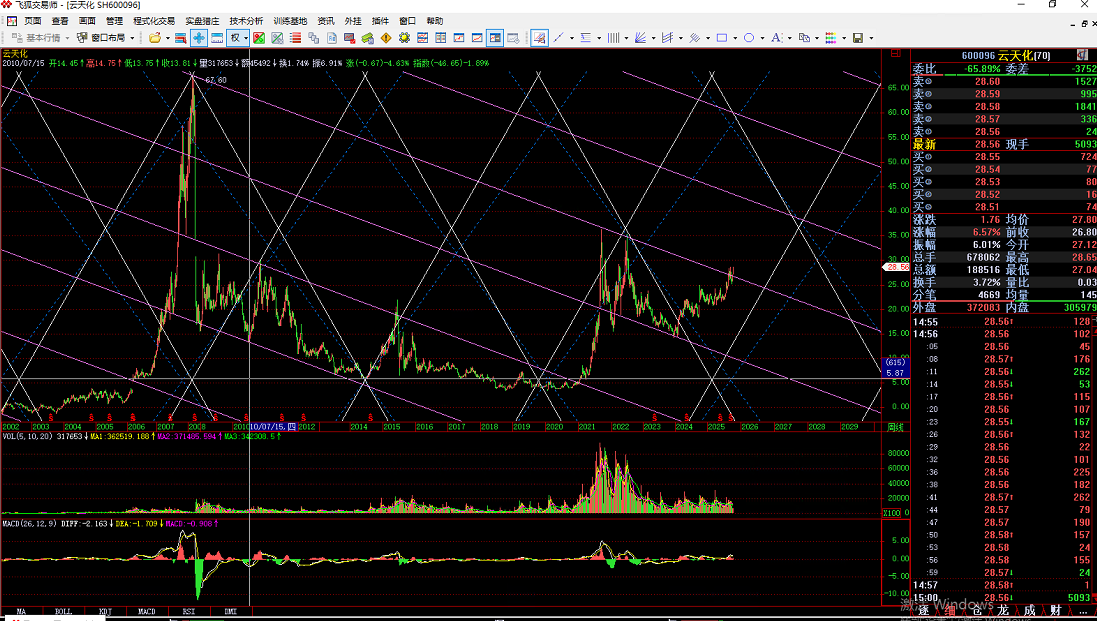This screenshot has width=1097, height=621.
Task: Click the 67.60 peak price label
Action: click(x=215, y=80)
